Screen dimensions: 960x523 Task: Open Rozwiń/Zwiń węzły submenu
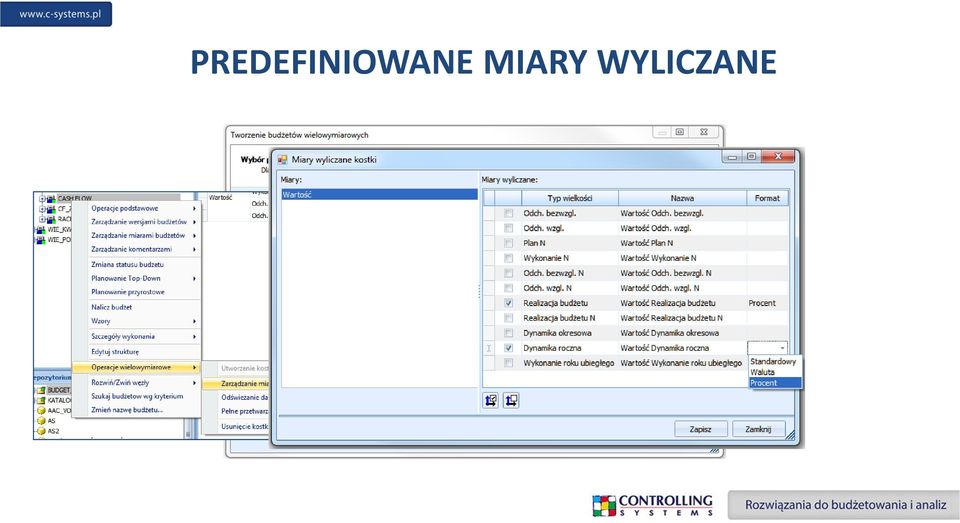137,382
